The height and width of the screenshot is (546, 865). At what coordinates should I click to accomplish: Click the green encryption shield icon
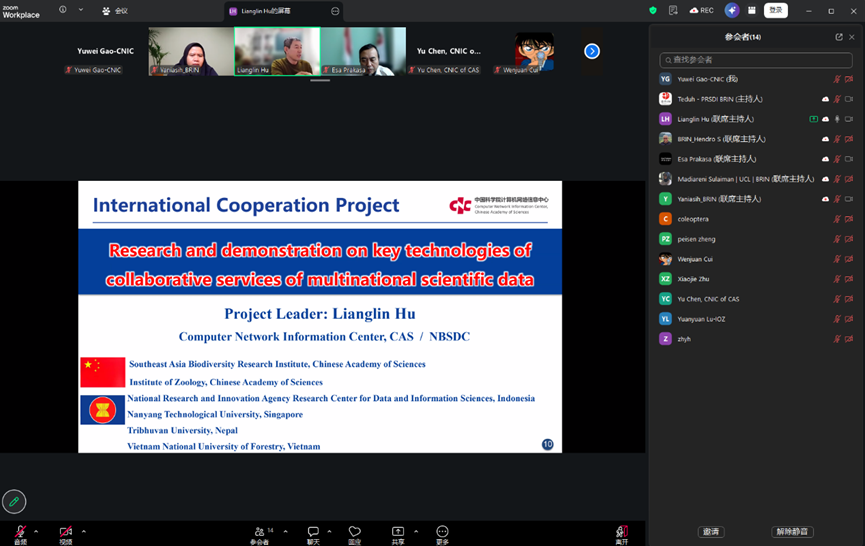point(653,10)
